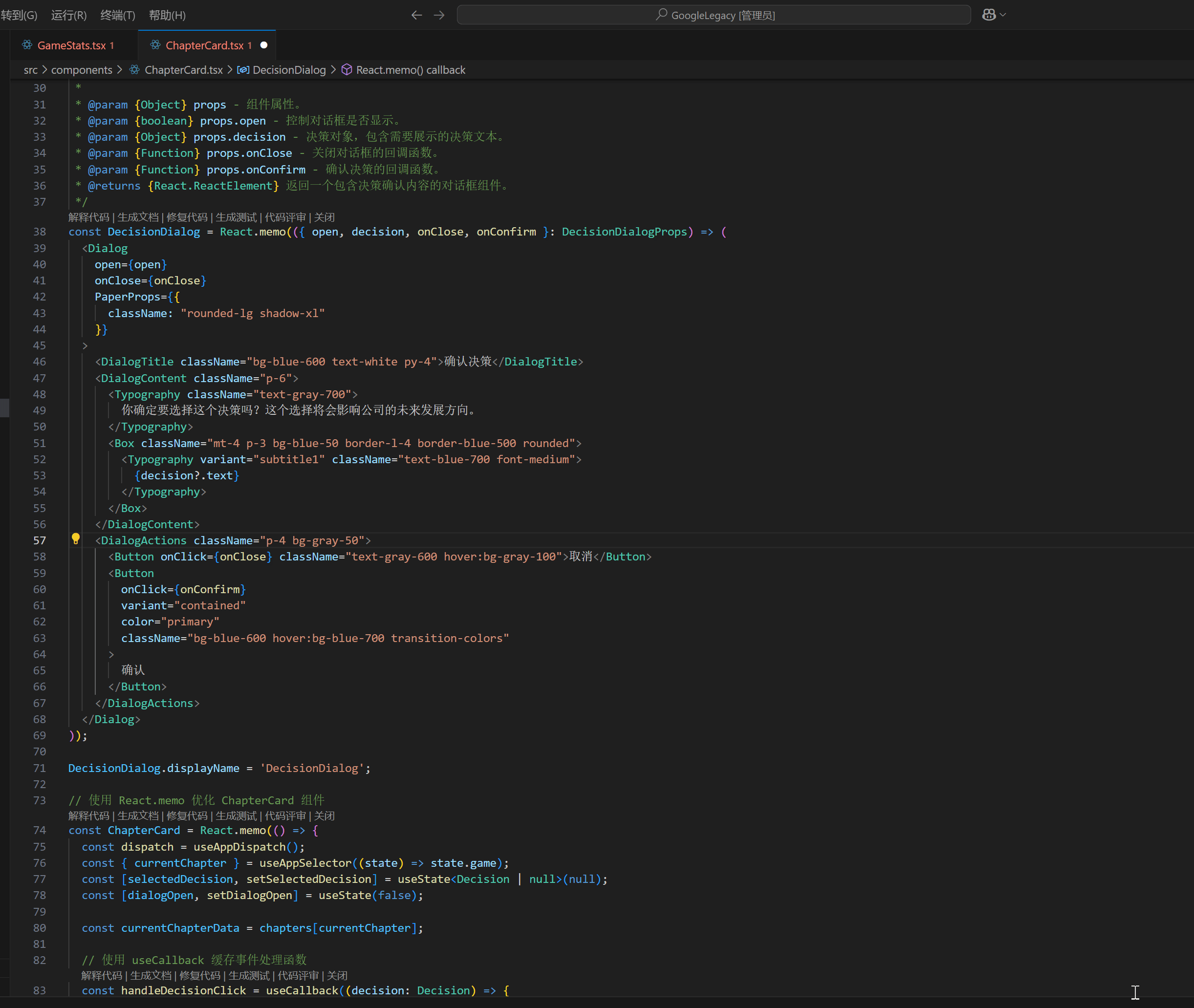Click 解释代码 above DecisionDialog definition
Screen dimensions: 1194x1008
coord(88,217)
